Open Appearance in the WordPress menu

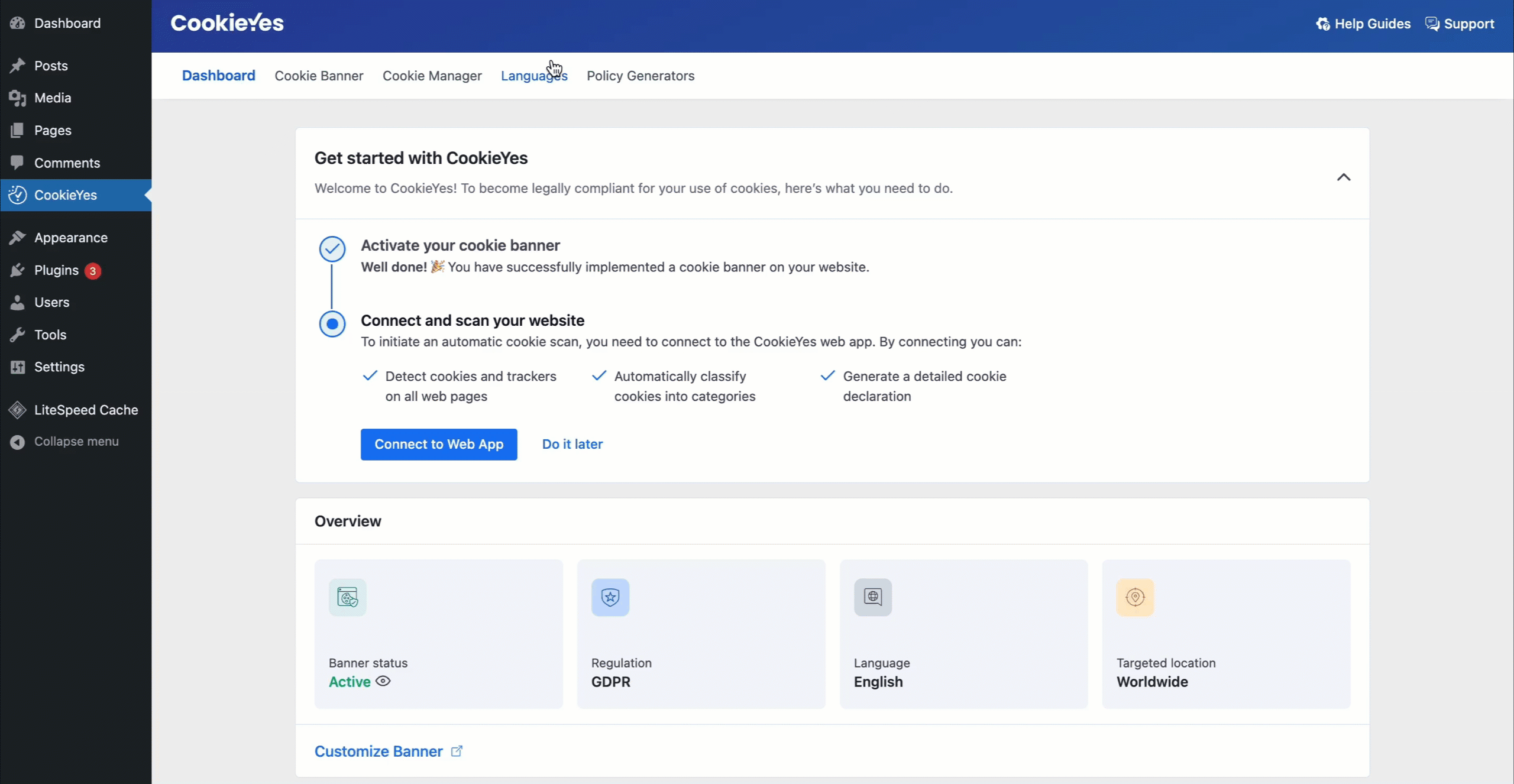coord(76,238)
